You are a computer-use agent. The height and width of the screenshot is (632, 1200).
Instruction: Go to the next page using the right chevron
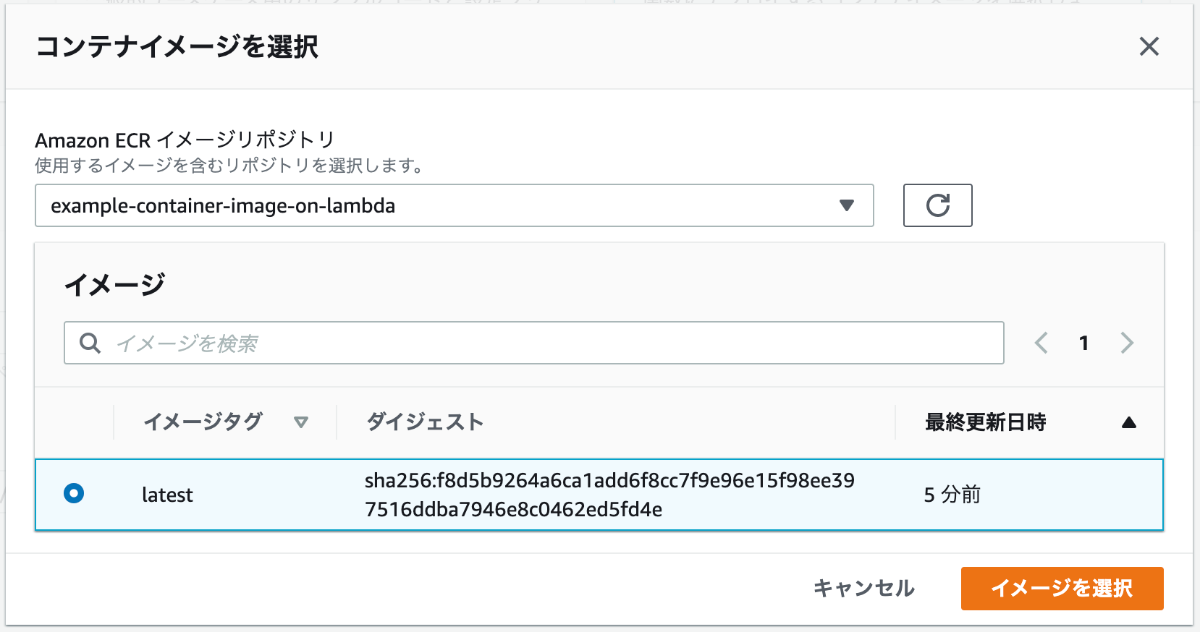[1127, 343]
